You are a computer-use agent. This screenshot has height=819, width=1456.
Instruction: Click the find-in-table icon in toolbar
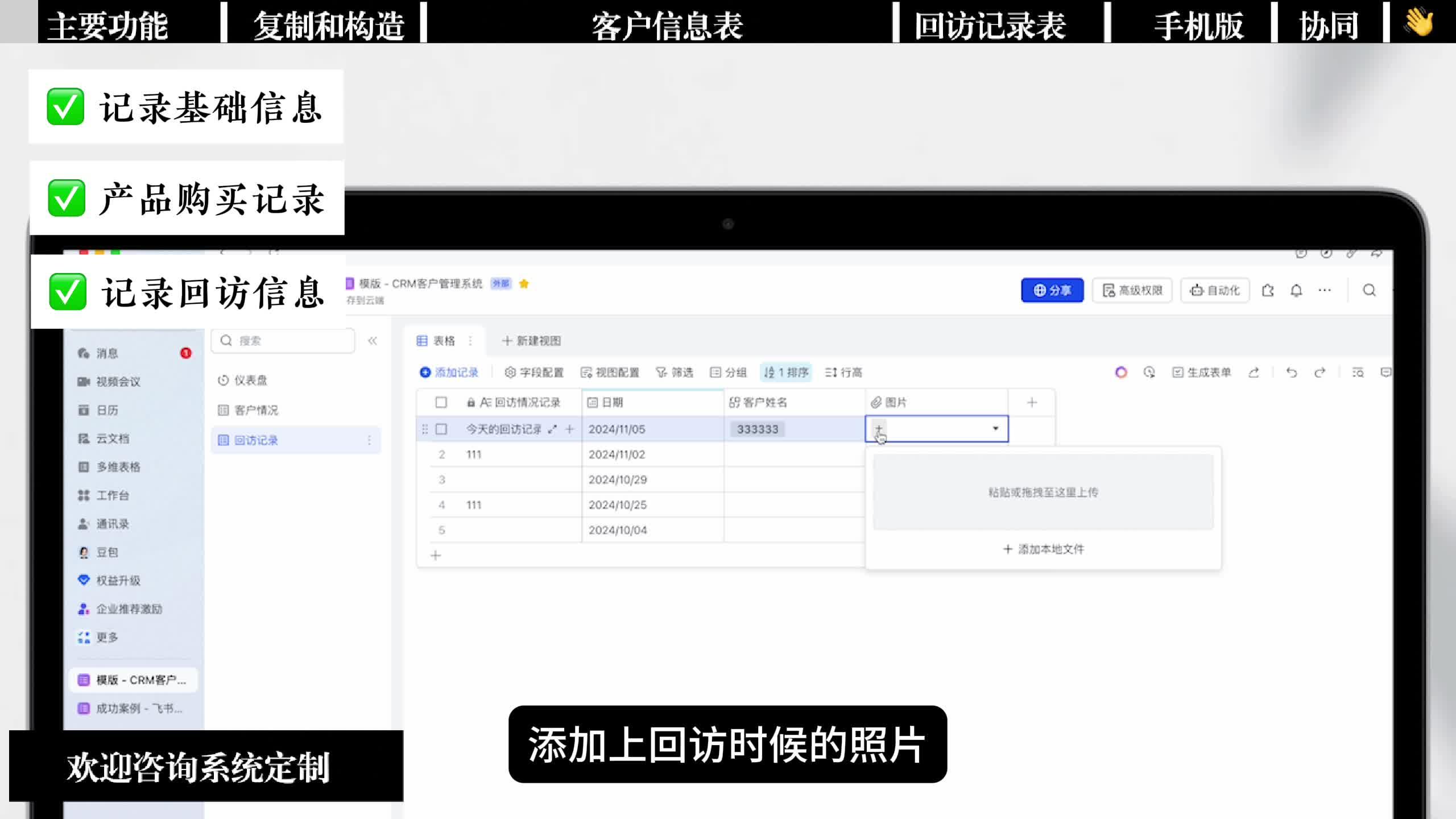1358,373
